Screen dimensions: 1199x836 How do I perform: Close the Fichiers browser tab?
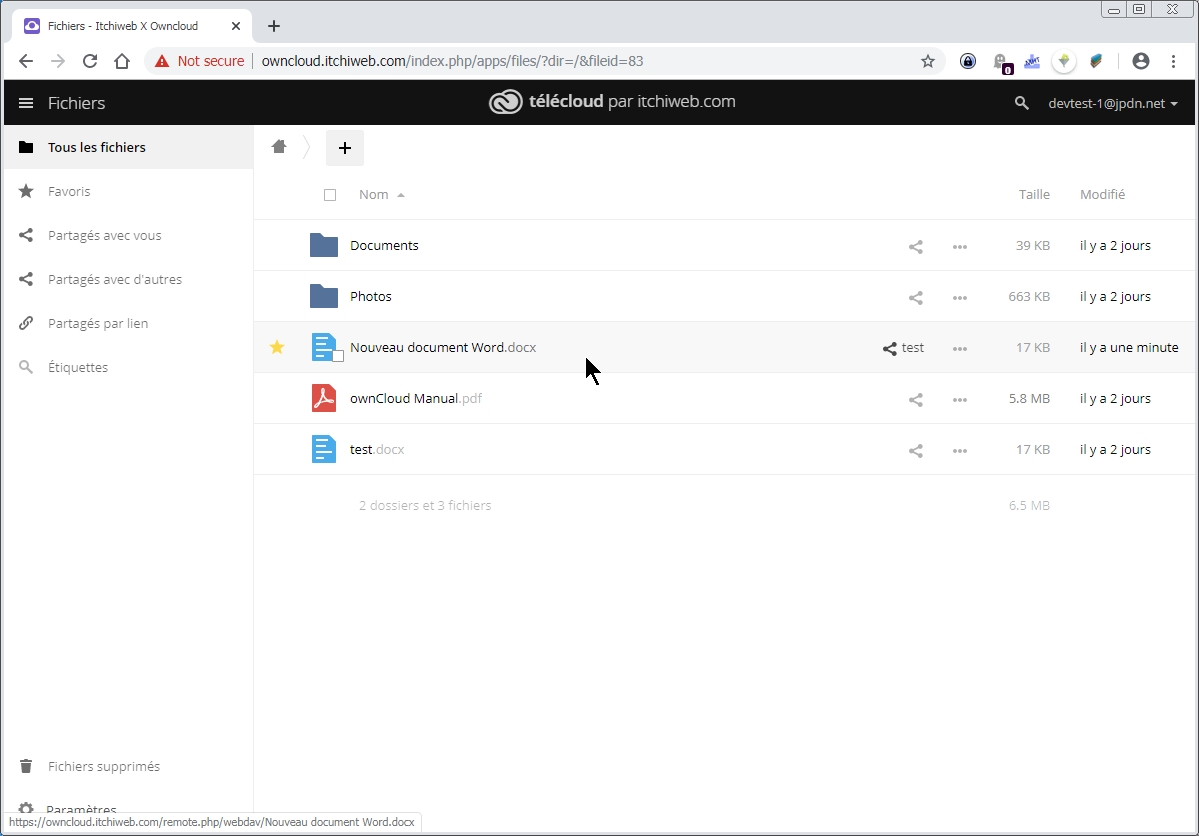[x=236, y=26]
